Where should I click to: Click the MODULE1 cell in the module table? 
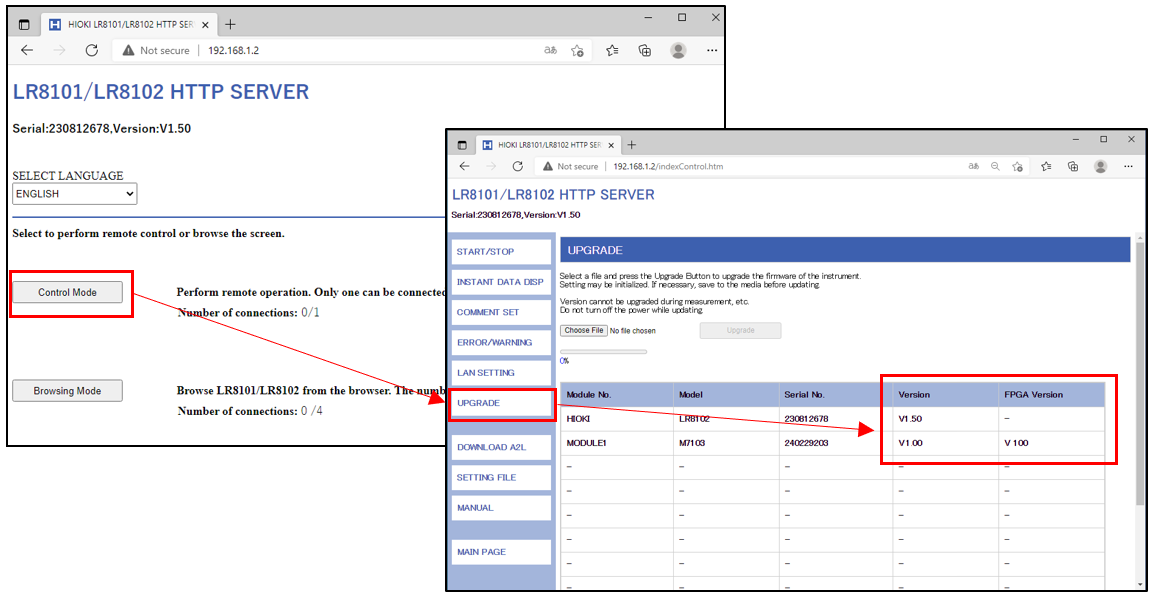coord(617,443)
